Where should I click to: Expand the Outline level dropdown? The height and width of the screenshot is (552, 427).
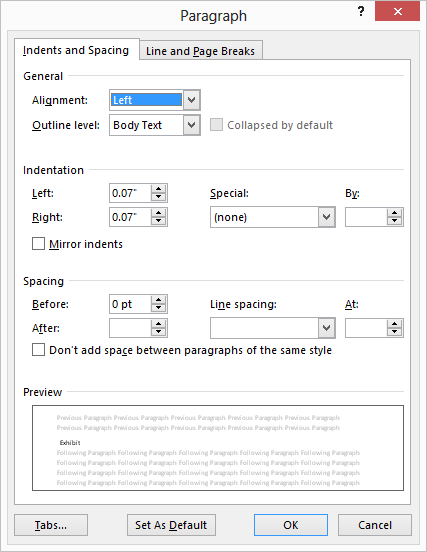click(x=191, y=125)
